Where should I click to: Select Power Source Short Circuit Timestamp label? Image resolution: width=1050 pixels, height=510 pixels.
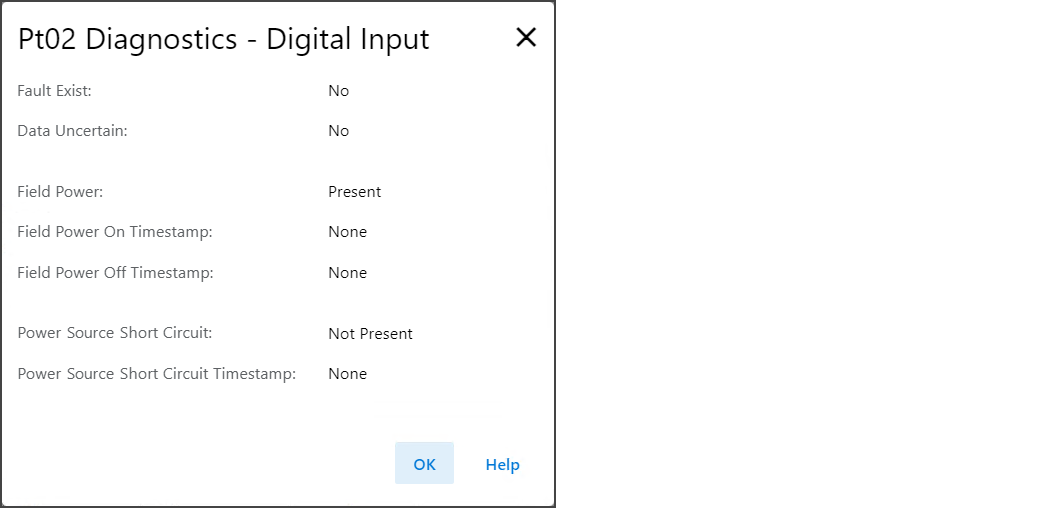(x=156, y=374)
